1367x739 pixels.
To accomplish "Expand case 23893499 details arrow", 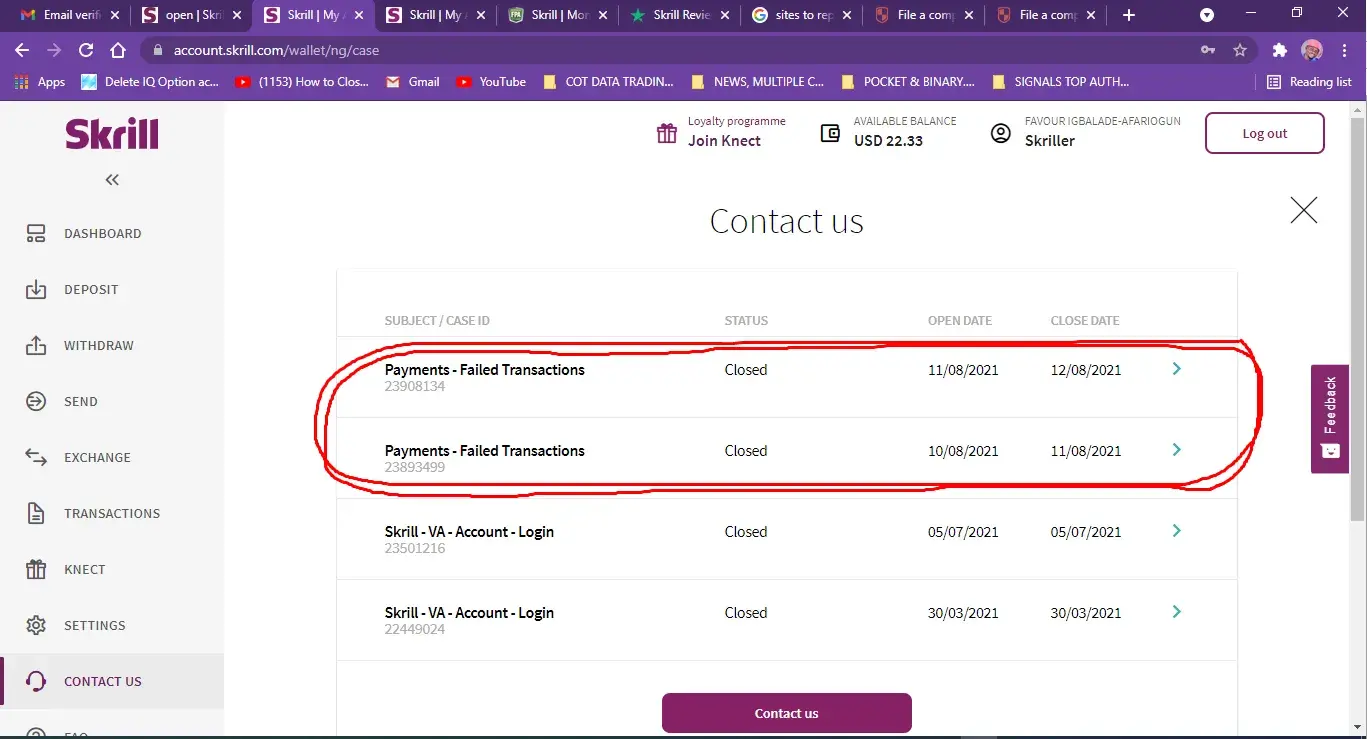I will [1176, 450].
